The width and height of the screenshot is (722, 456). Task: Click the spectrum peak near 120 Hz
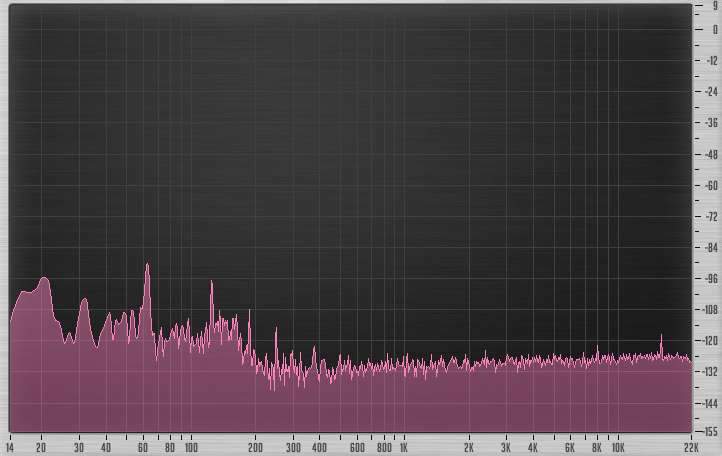(211, 284)
